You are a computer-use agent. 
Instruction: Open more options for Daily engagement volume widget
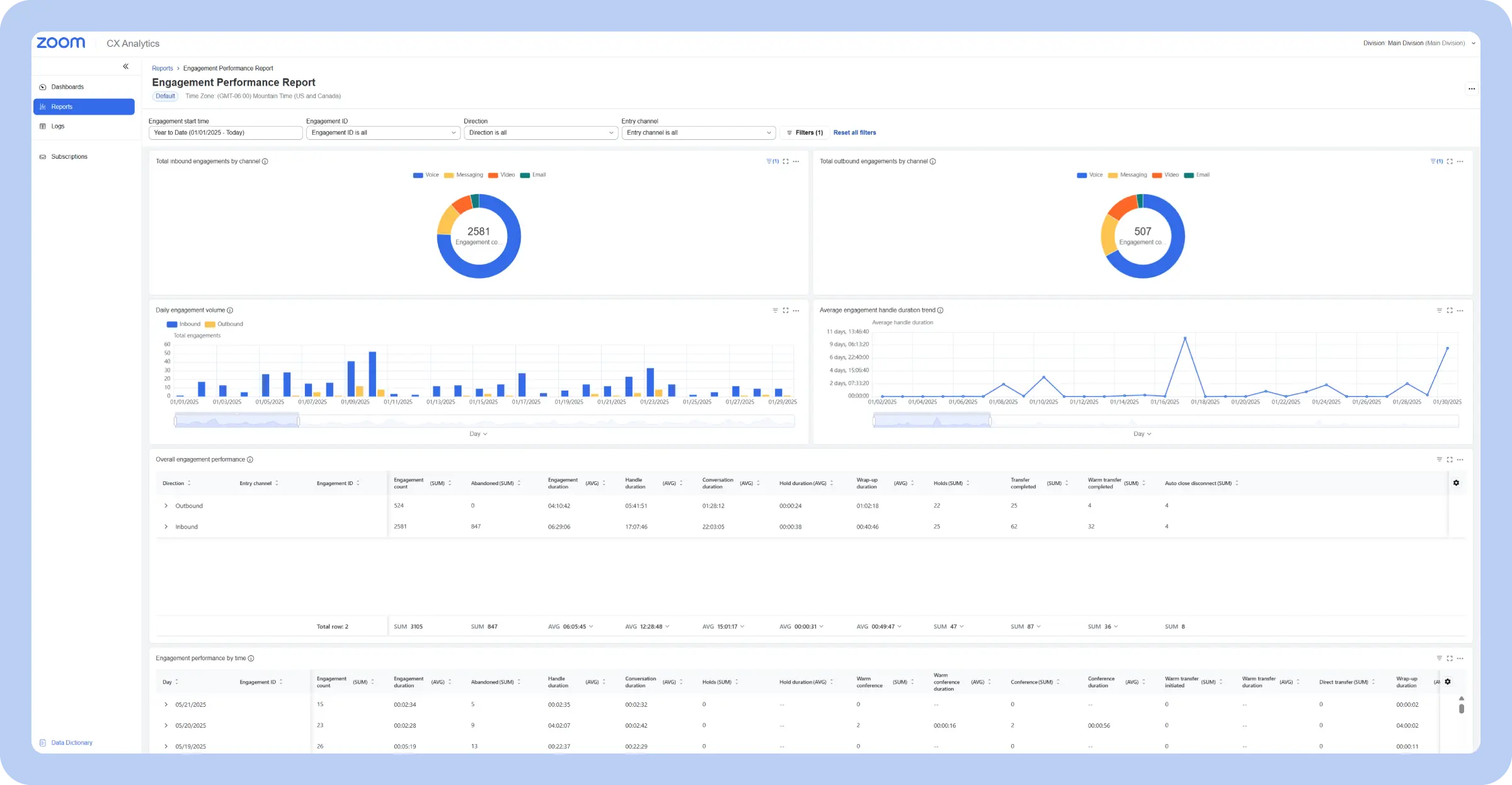[796, 310]
